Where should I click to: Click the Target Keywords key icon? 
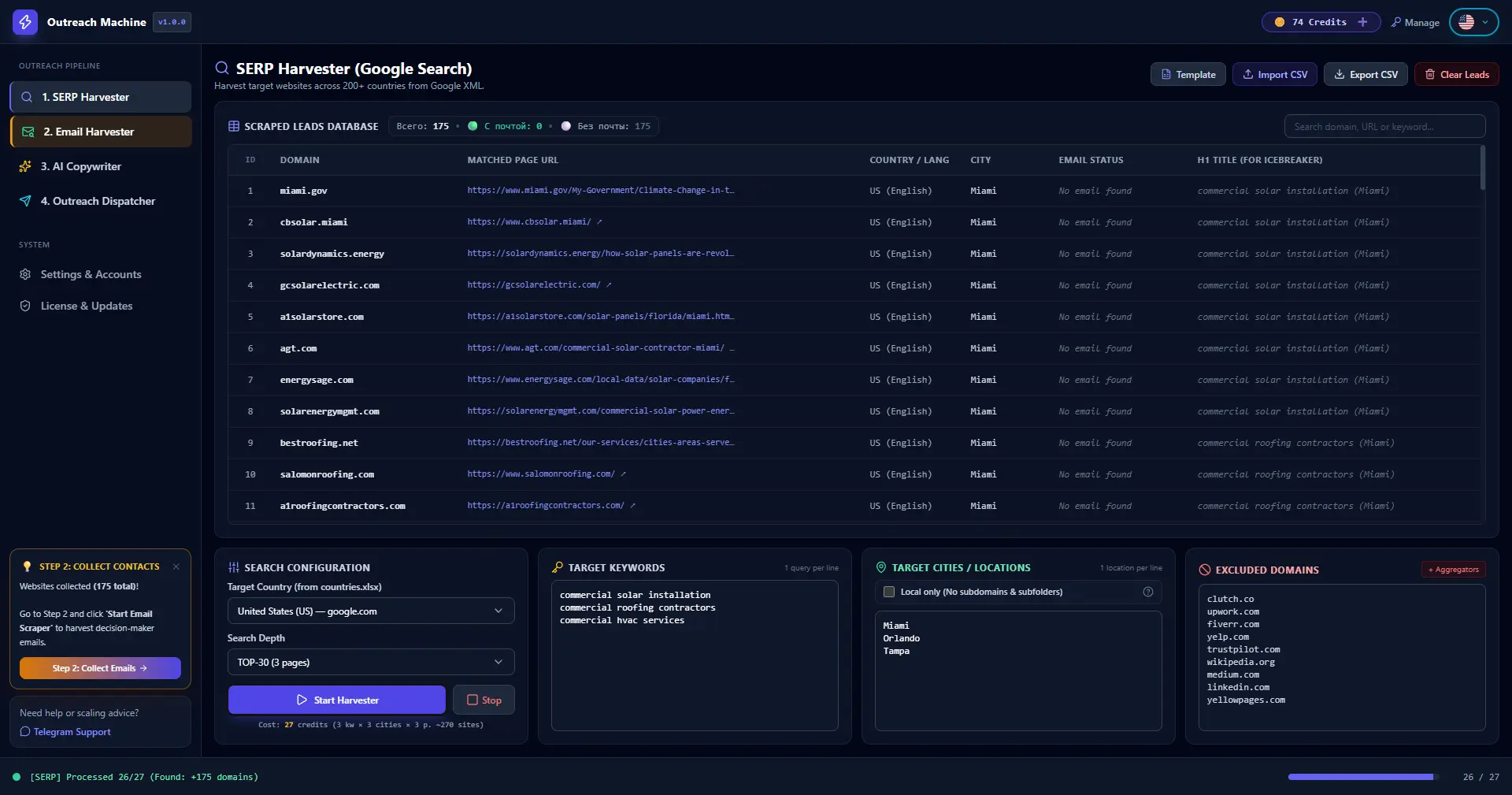tap(558, 567)
